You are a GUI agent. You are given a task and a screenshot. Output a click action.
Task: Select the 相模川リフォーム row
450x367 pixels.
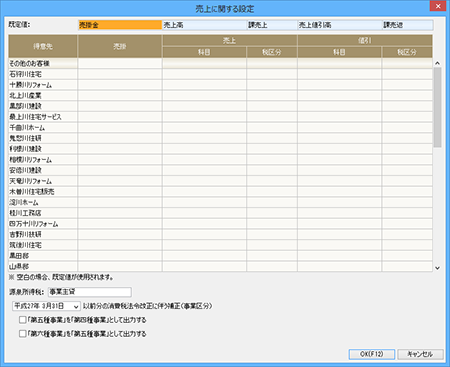pos(220,159)
